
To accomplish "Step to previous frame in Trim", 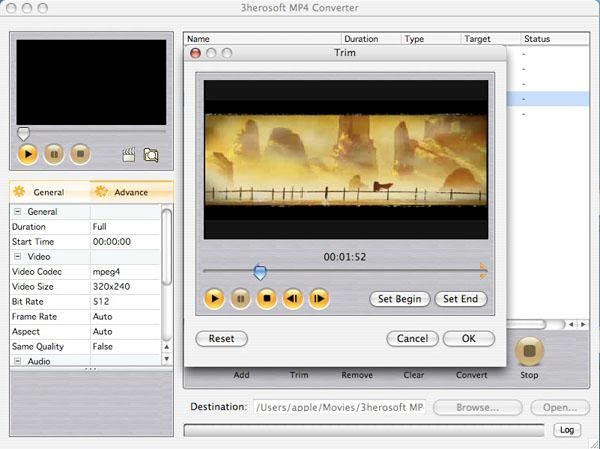I will coord(293,298).
